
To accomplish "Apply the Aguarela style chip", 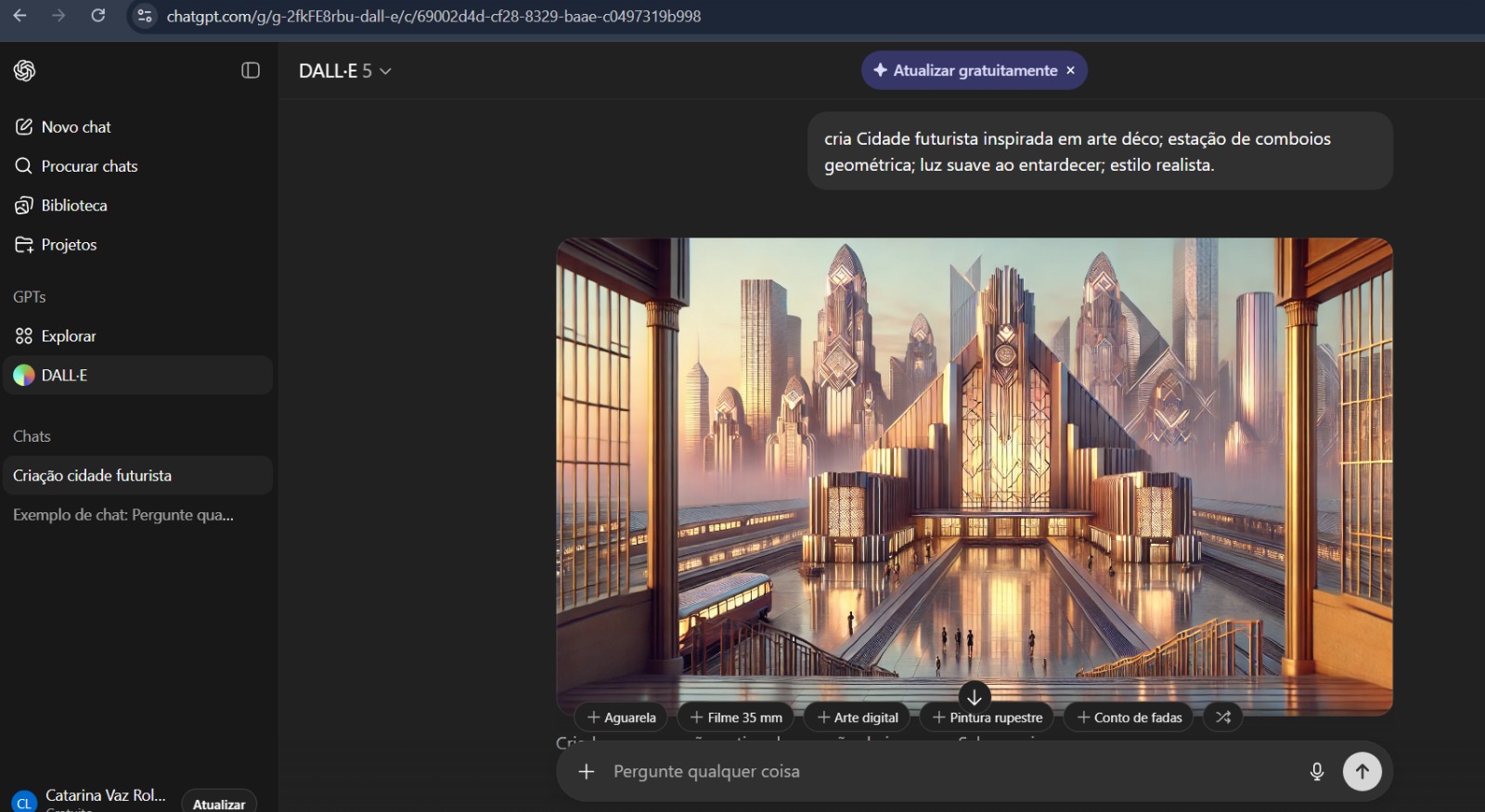I will click(621, 717).
